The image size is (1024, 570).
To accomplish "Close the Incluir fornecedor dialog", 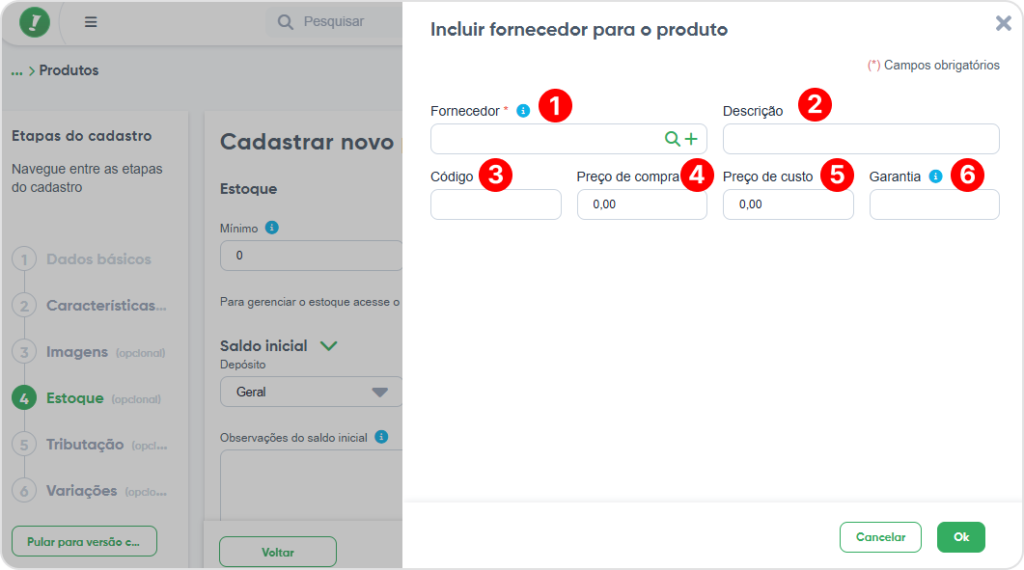I will [1003, 23].
